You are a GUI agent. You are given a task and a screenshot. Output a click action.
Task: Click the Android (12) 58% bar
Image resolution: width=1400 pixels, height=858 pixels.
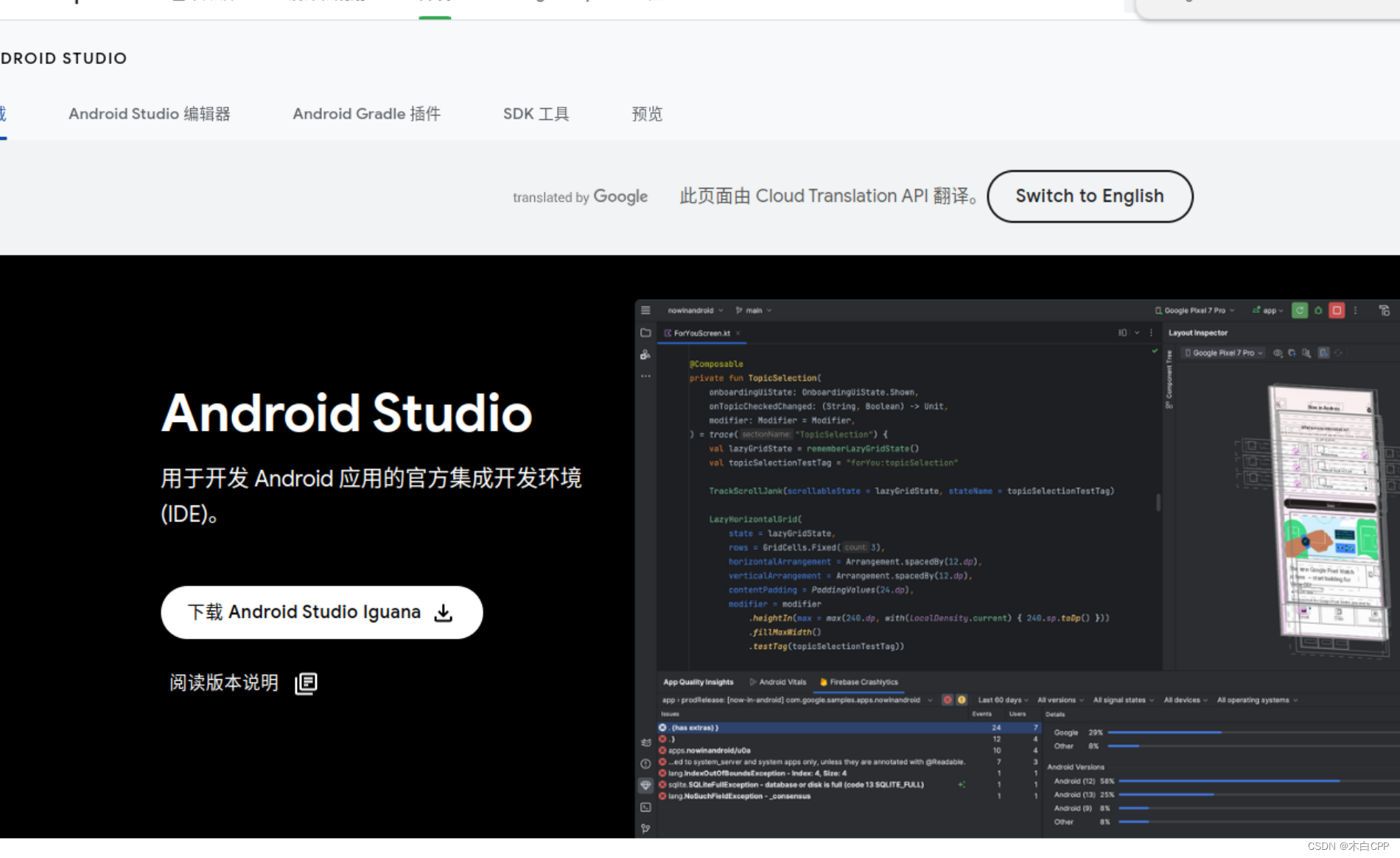pyautogui.click(x=1229, y=781)
